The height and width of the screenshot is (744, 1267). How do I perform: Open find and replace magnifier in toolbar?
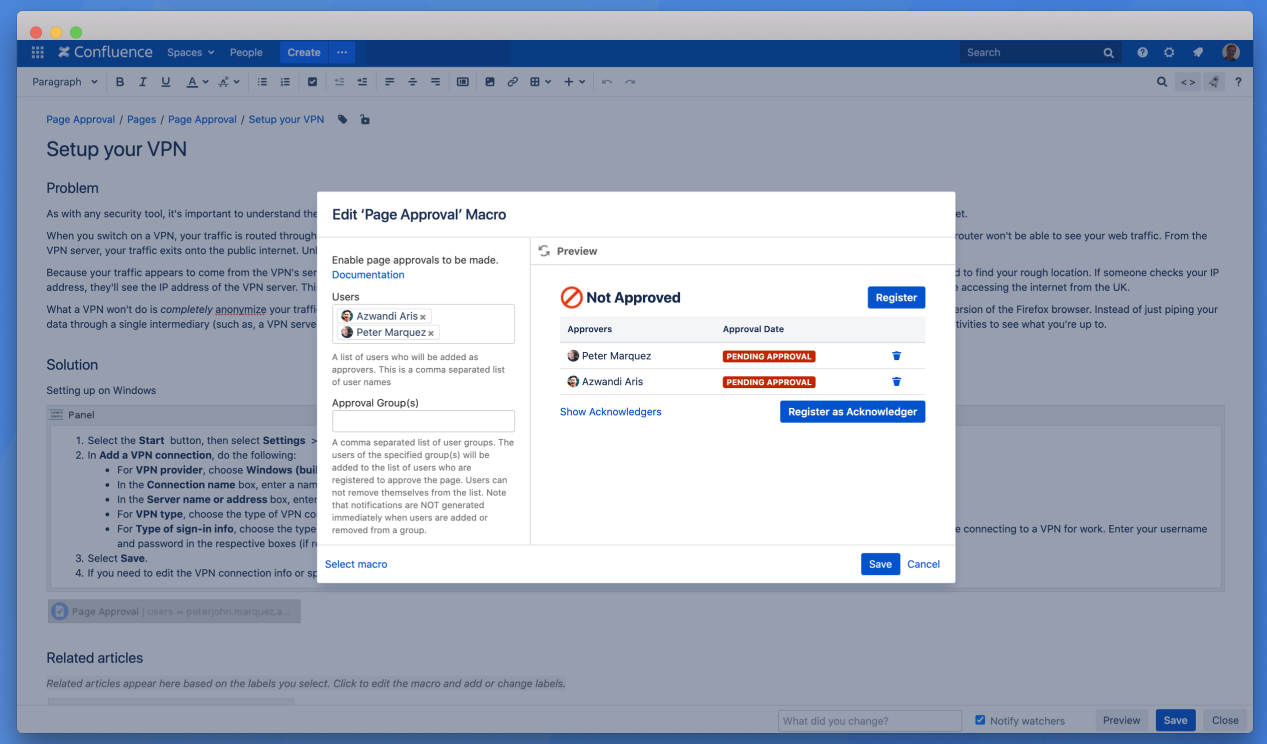(x=1161, y=82)
